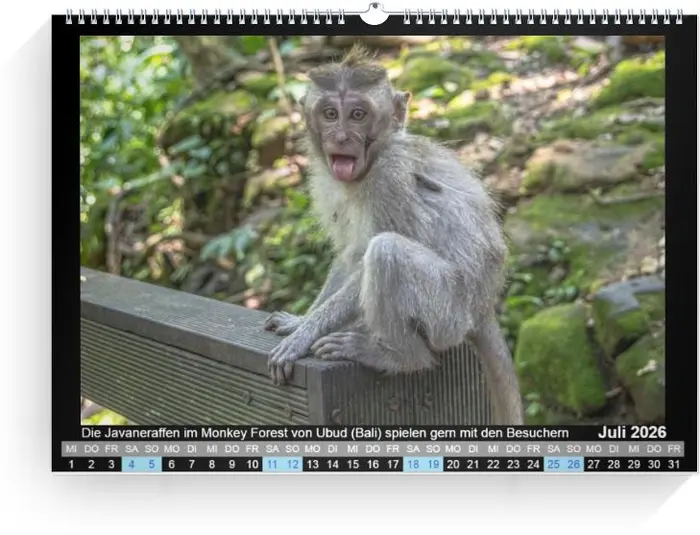Pick Saturday 25 blue date cell
This screenshot has width=700, height=535.
[554, 464]
